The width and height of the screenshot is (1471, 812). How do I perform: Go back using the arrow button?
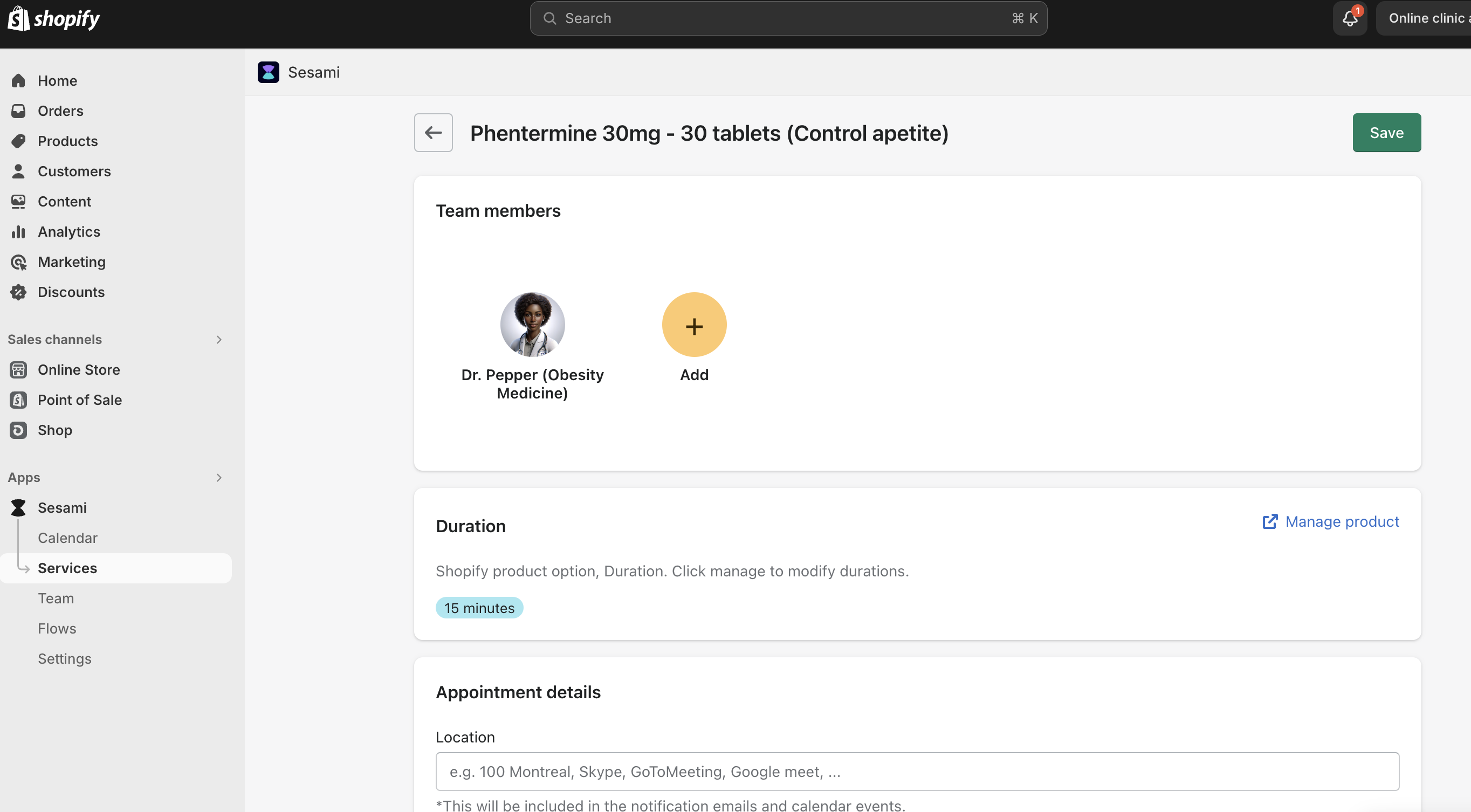pyautogui.click(x=433, y=133)
